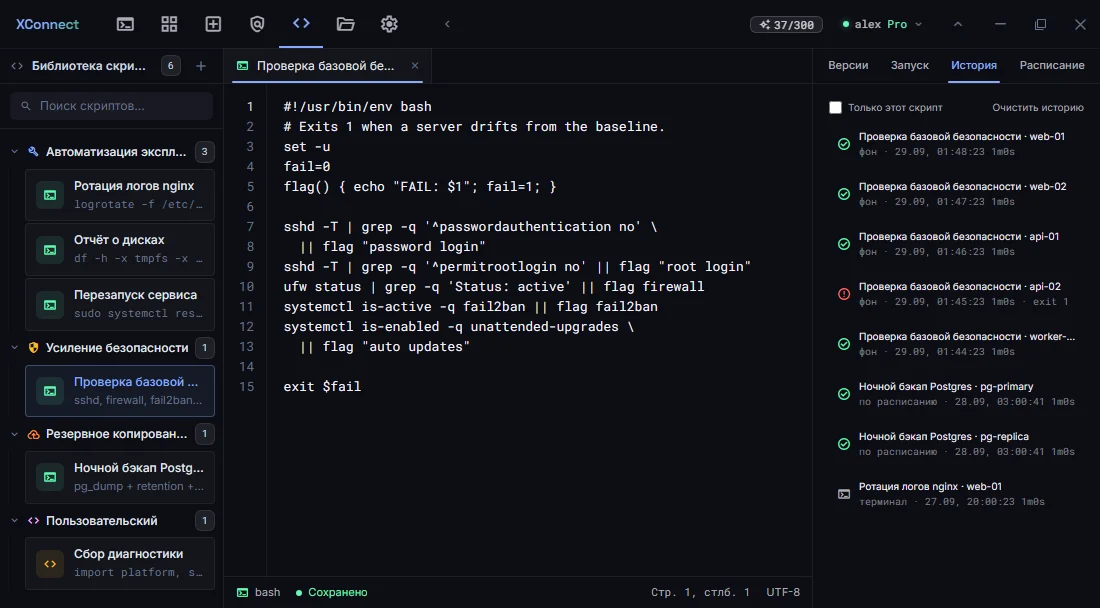
Task: Open the web-02 security check history entry
Action: pos(957,194)
